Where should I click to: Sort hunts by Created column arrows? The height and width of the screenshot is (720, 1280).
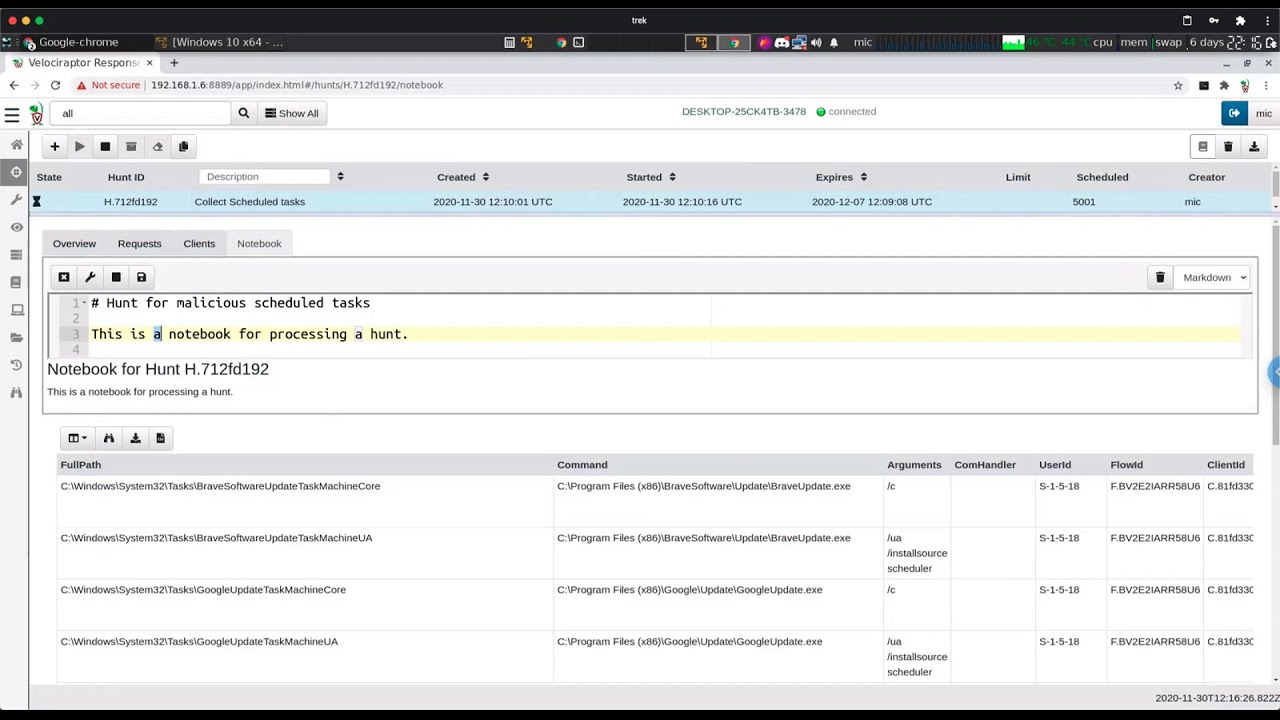(485, 177)
